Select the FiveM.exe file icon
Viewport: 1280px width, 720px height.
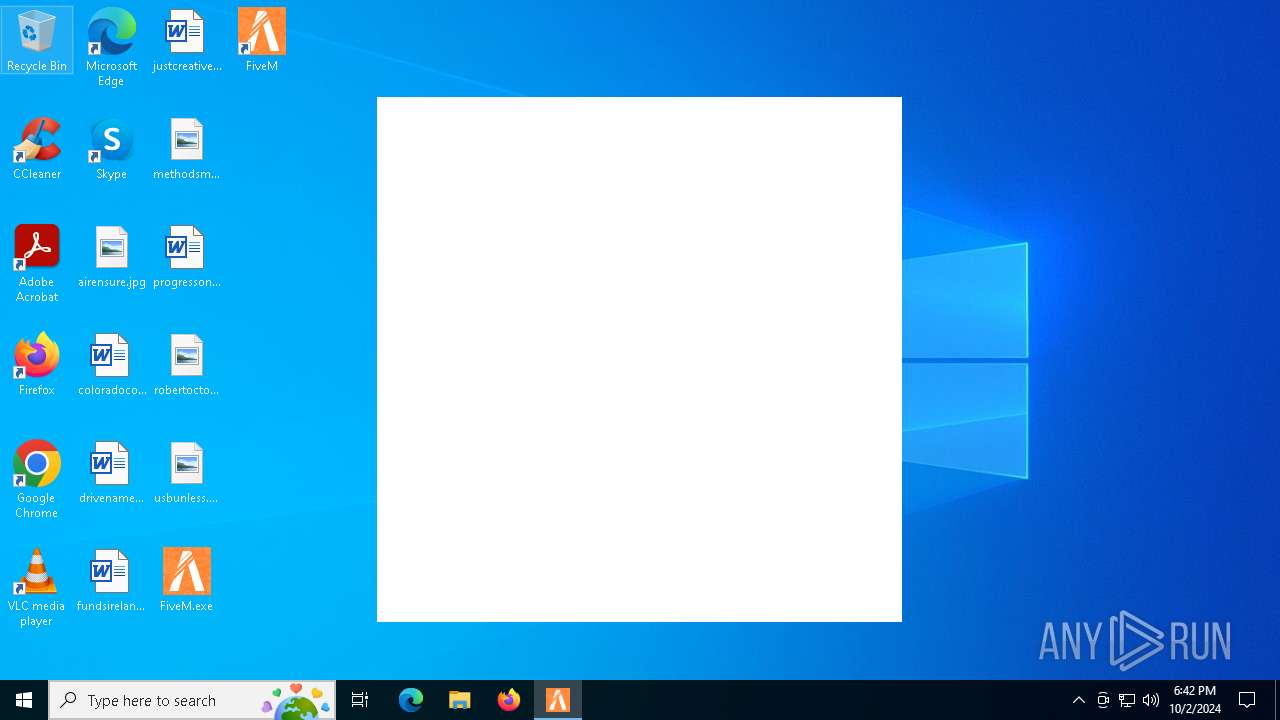click(187, 580)
